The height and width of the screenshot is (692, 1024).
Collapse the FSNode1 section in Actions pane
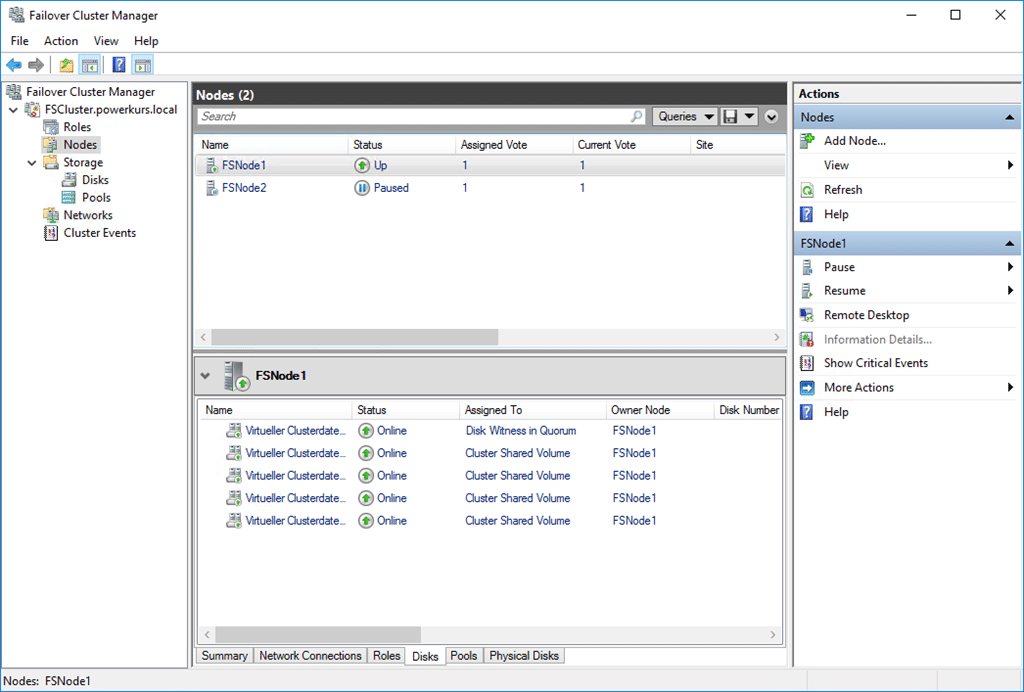click(1010, 244)
